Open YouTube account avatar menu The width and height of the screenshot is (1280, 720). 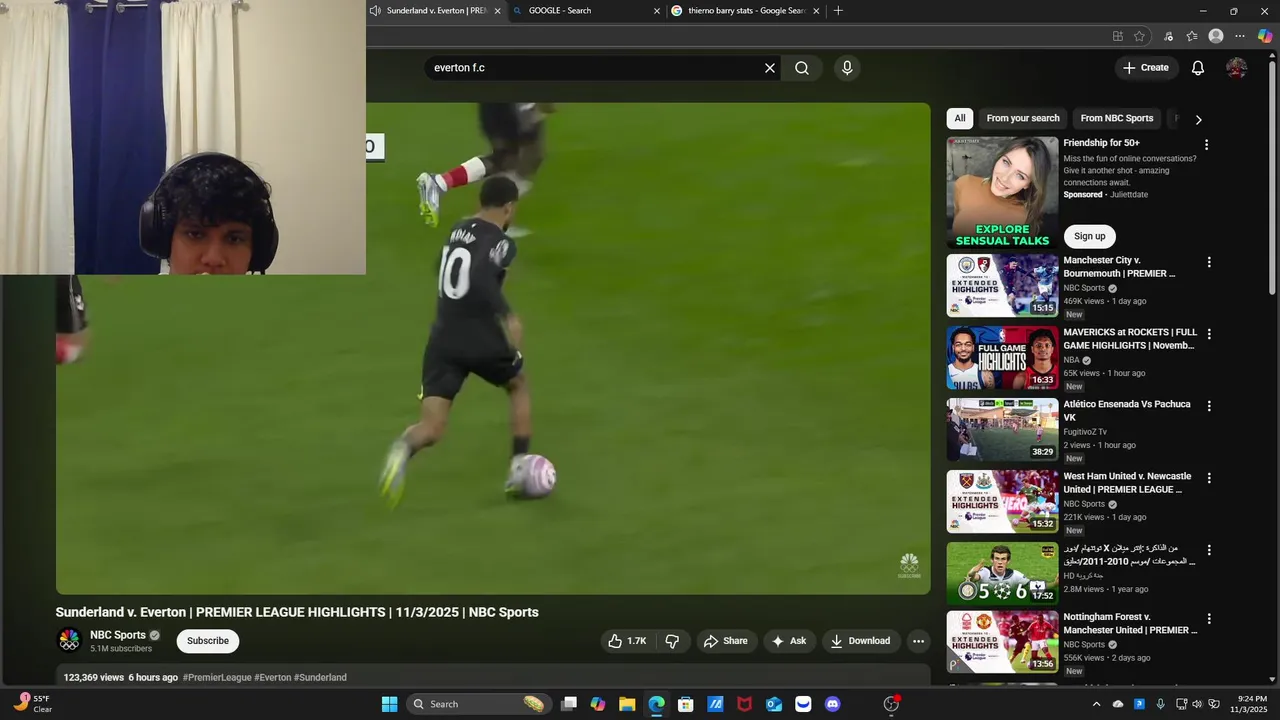coord(1237,68)
